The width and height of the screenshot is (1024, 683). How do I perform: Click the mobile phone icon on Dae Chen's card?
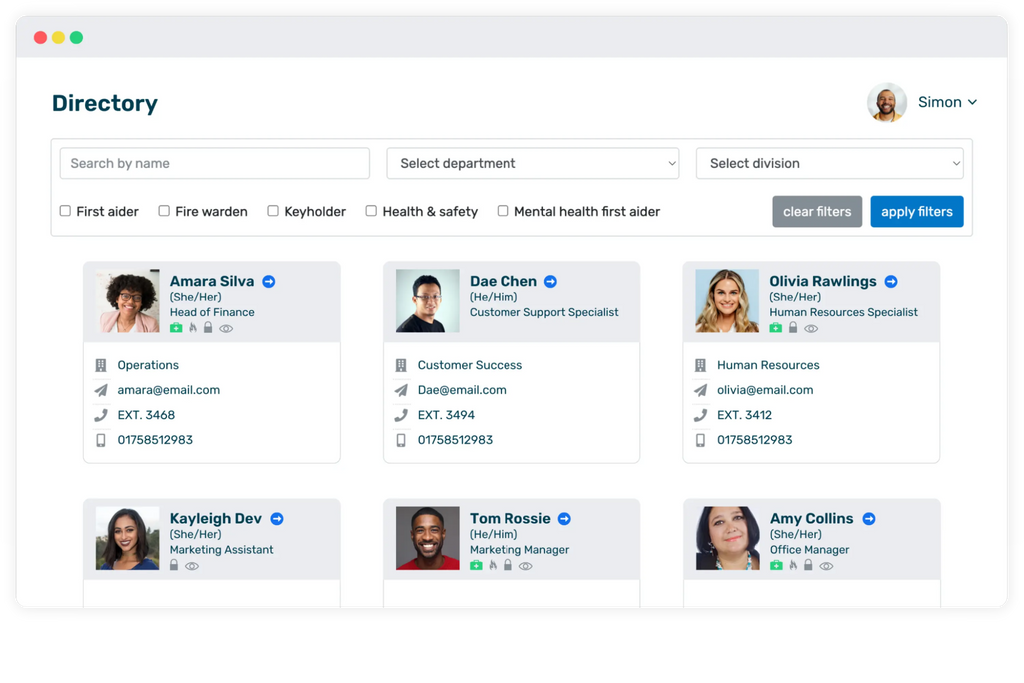coord(401,439)
